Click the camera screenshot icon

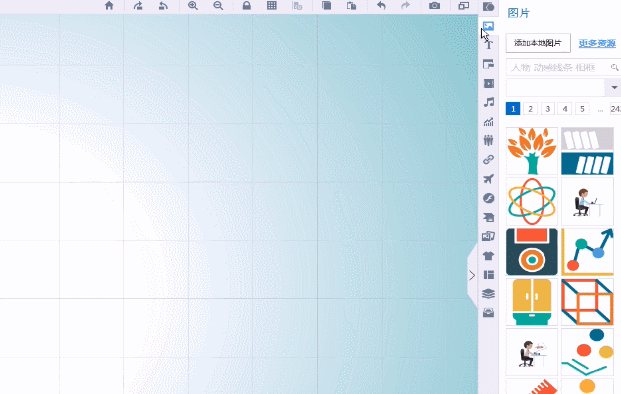pyautogui.click(x=434, y=6)
